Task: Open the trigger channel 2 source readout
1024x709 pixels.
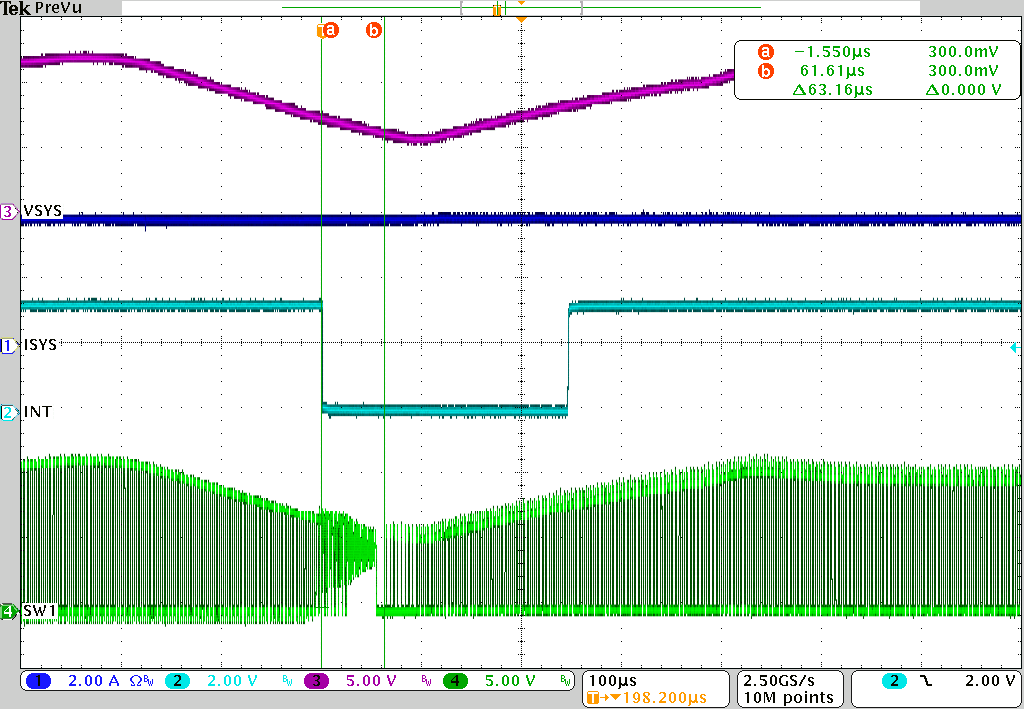Action: [893, 681]
